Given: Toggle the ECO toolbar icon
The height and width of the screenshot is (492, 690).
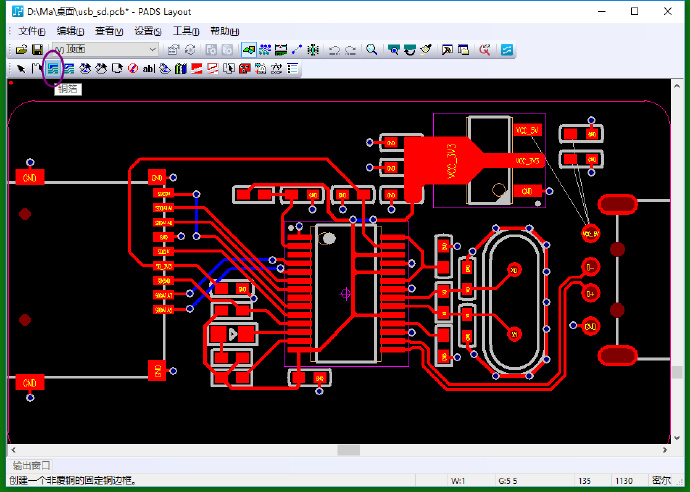Looking at the screenshot, I should pos(297,50).
